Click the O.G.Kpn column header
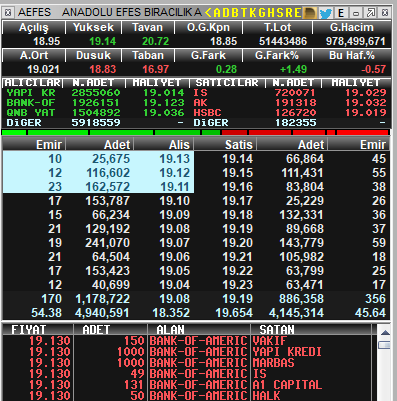Viewport: 397px width, 401px height. 208,28
